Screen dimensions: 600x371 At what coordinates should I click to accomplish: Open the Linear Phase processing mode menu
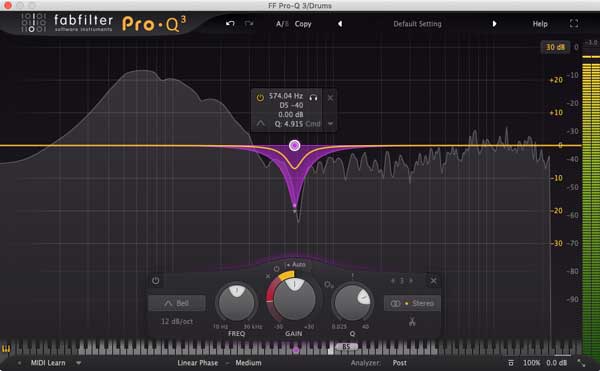click(x=197, y=363)
